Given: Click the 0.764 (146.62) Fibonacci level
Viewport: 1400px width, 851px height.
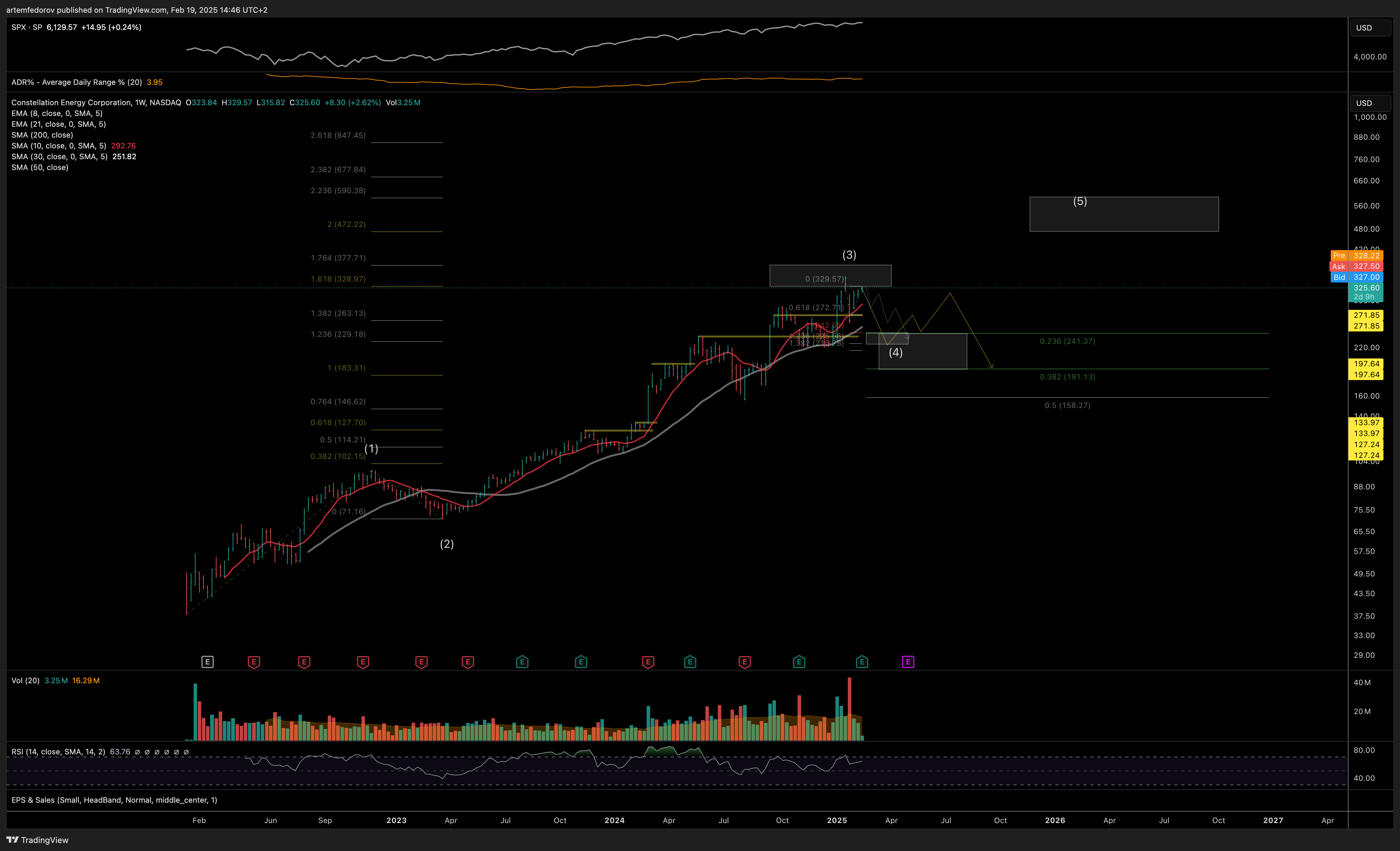Looking at the screenshot, I should [x=338, y=402].
